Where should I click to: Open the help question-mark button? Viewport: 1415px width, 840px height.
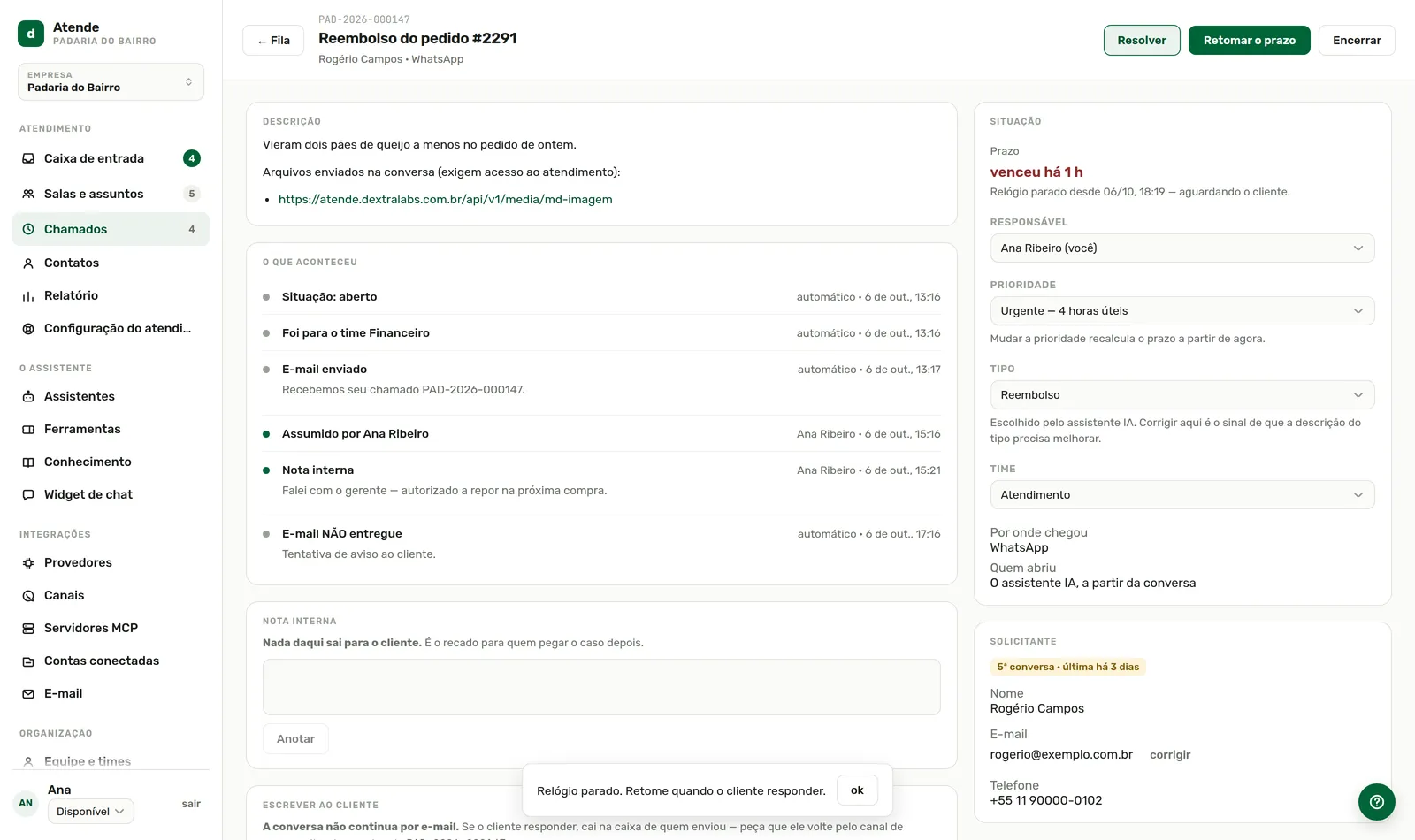(x=1377, y=802)
